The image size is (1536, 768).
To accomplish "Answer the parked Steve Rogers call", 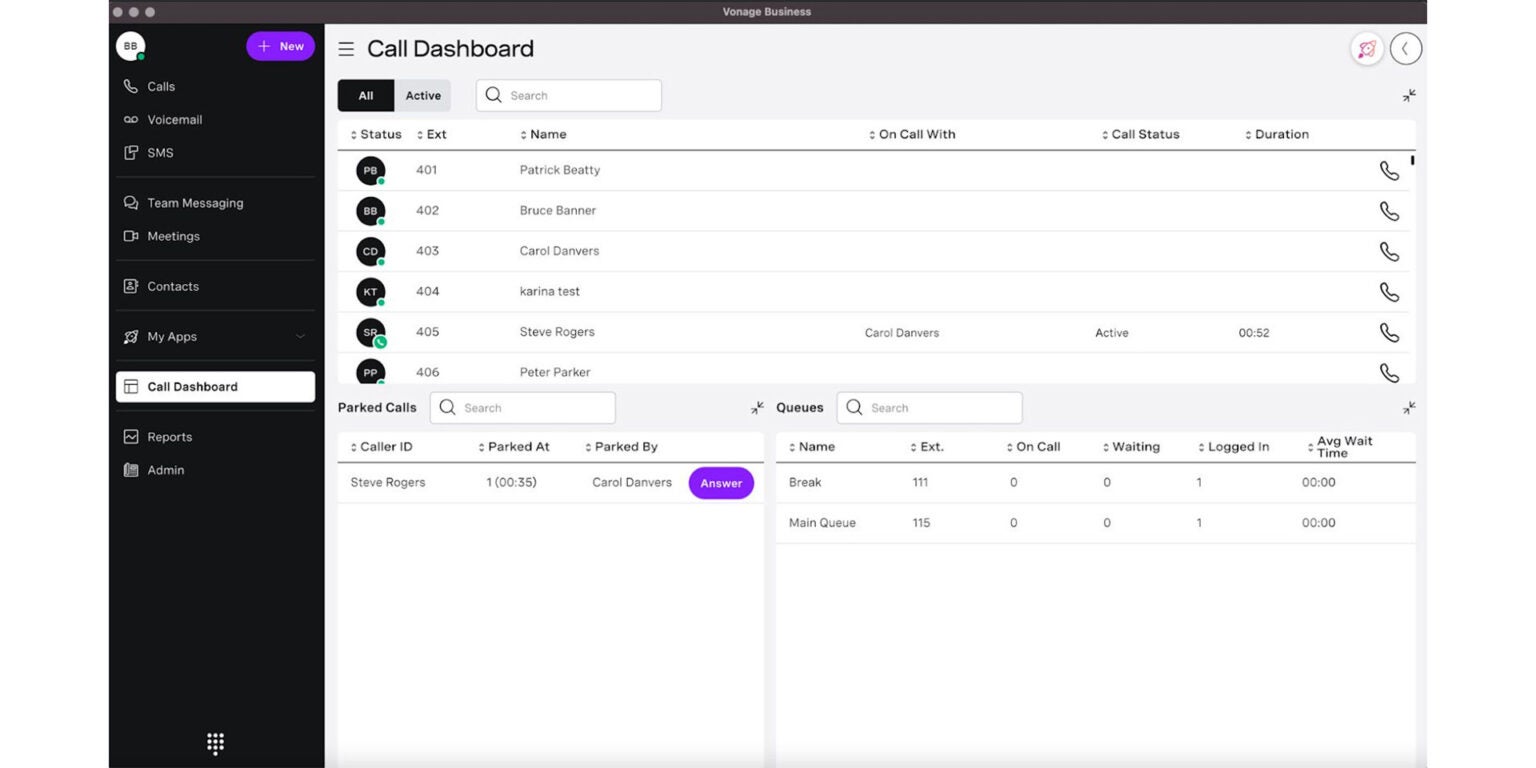I will coord(720,483).
